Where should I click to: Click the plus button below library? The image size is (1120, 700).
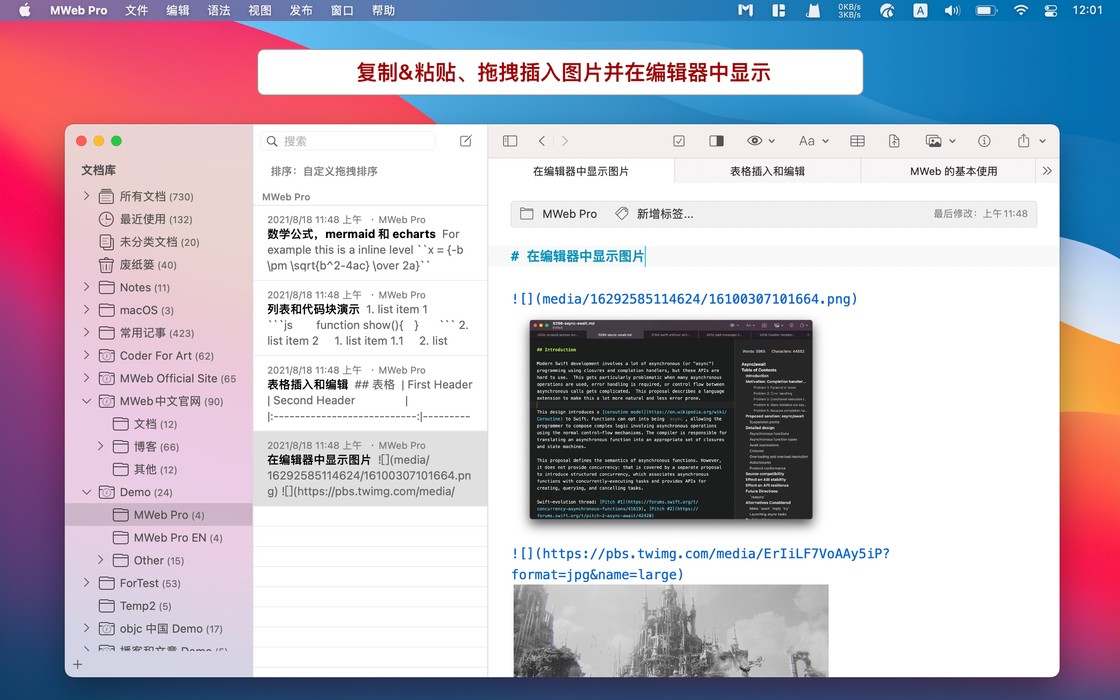click(78, 664)
